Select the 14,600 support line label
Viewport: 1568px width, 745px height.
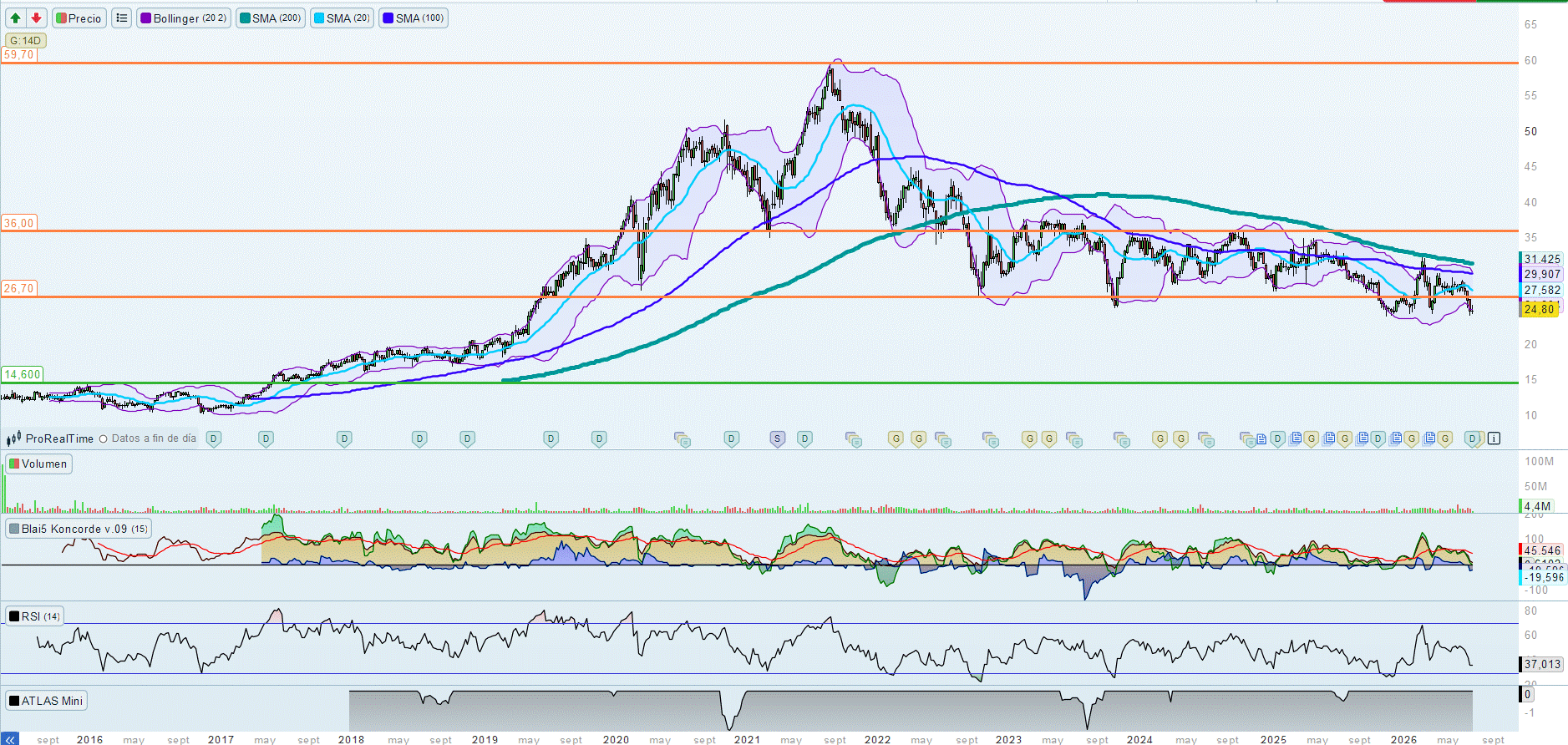click(x=22, y=375)
